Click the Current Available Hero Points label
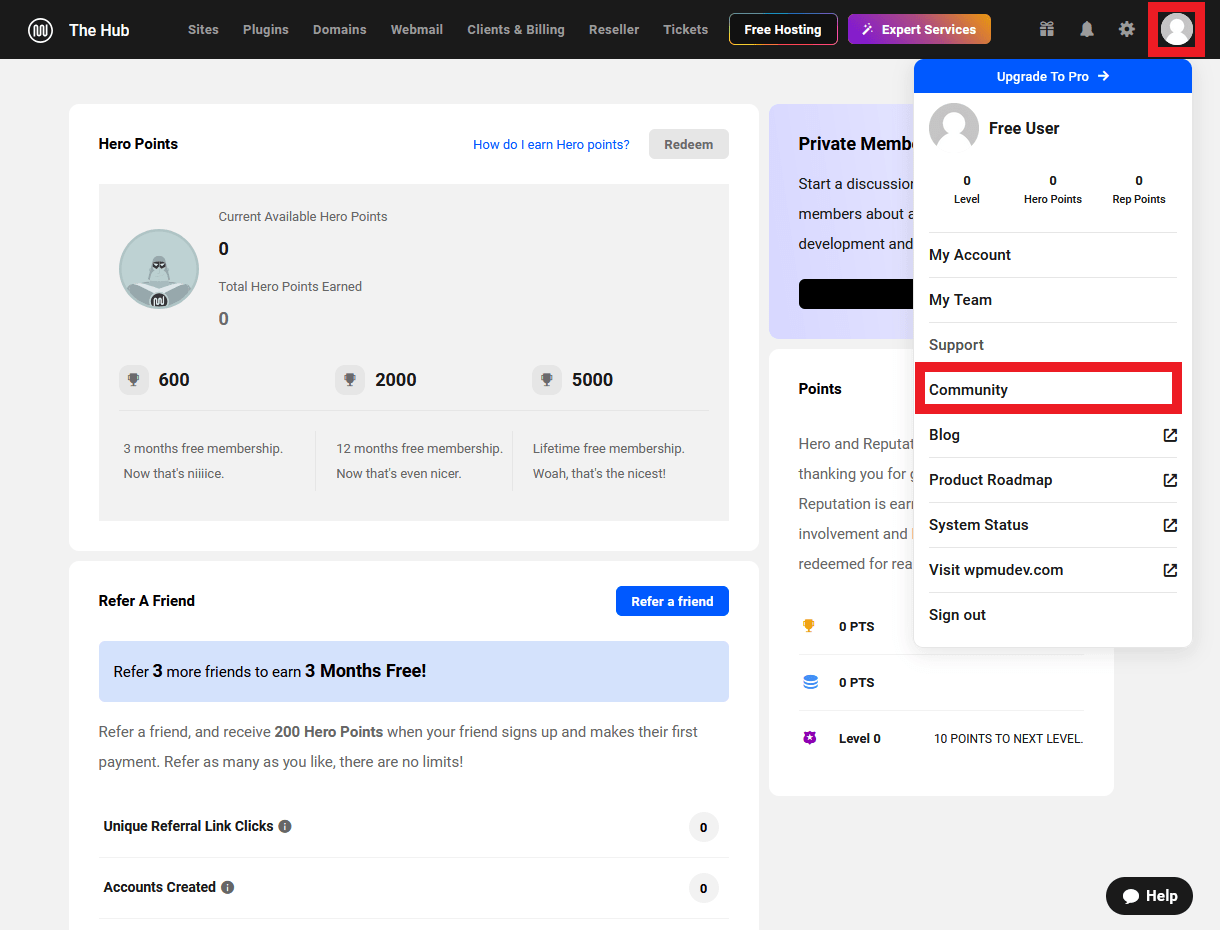 click(303, 217)
